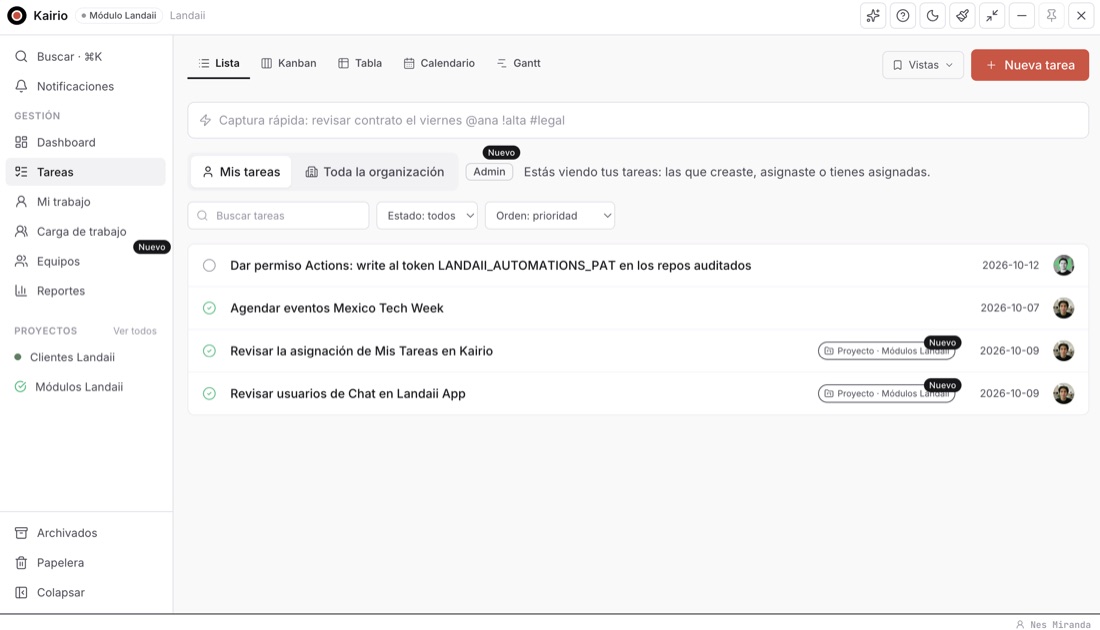Click project tag on Revisar la asignación row

[886, 351]
